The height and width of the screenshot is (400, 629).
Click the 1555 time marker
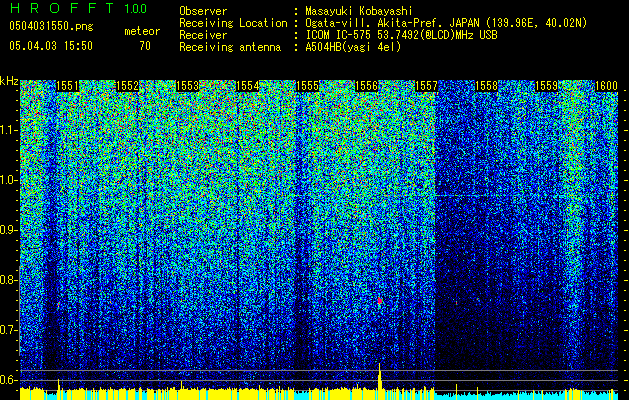click(x=307, y=86)
